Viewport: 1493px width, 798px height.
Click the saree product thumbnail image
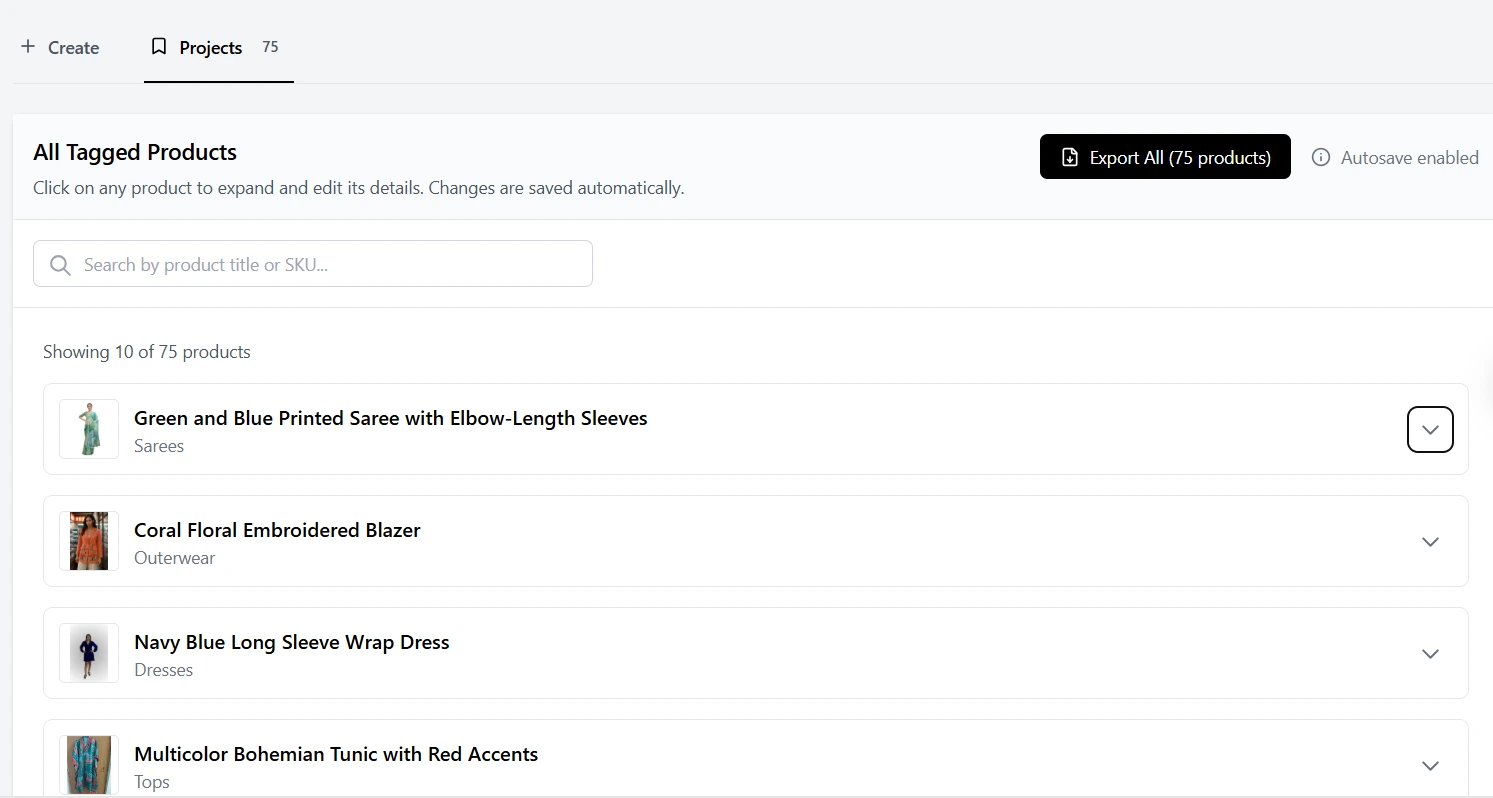click(x=88, y=429)
